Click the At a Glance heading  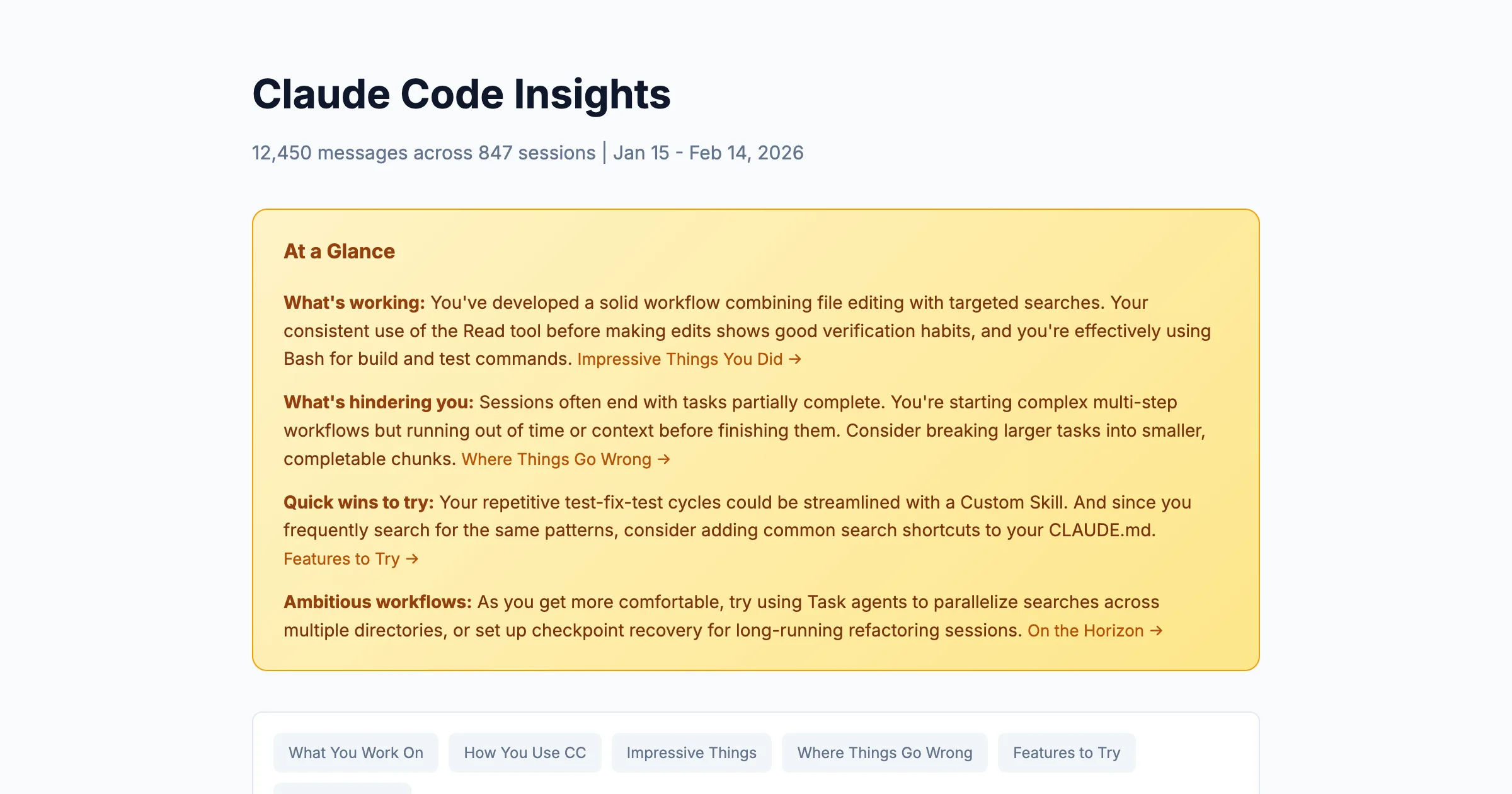point(339,251)
